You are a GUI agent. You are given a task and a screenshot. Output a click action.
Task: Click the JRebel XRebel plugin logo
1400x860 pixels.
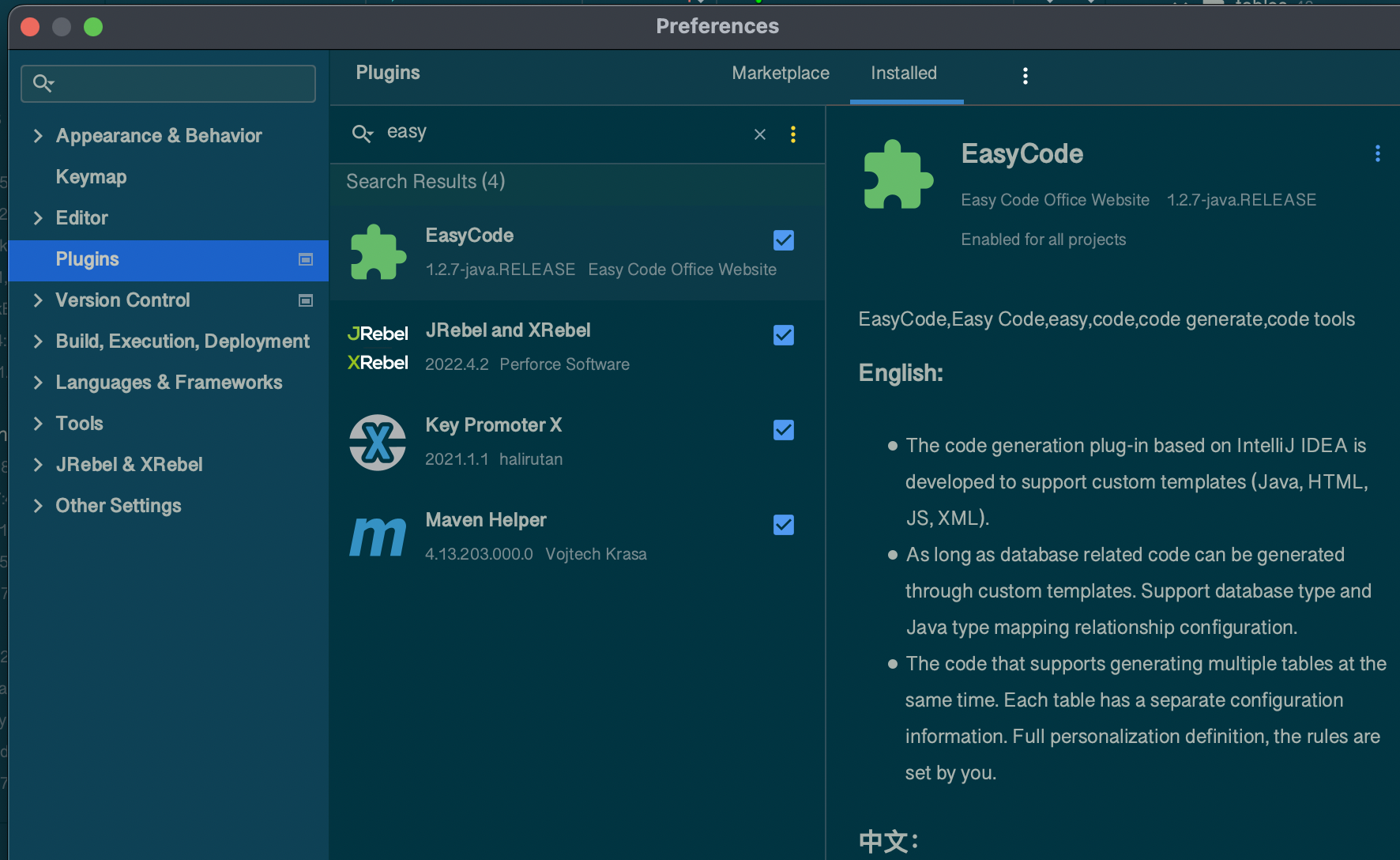[x=378, y=348]
